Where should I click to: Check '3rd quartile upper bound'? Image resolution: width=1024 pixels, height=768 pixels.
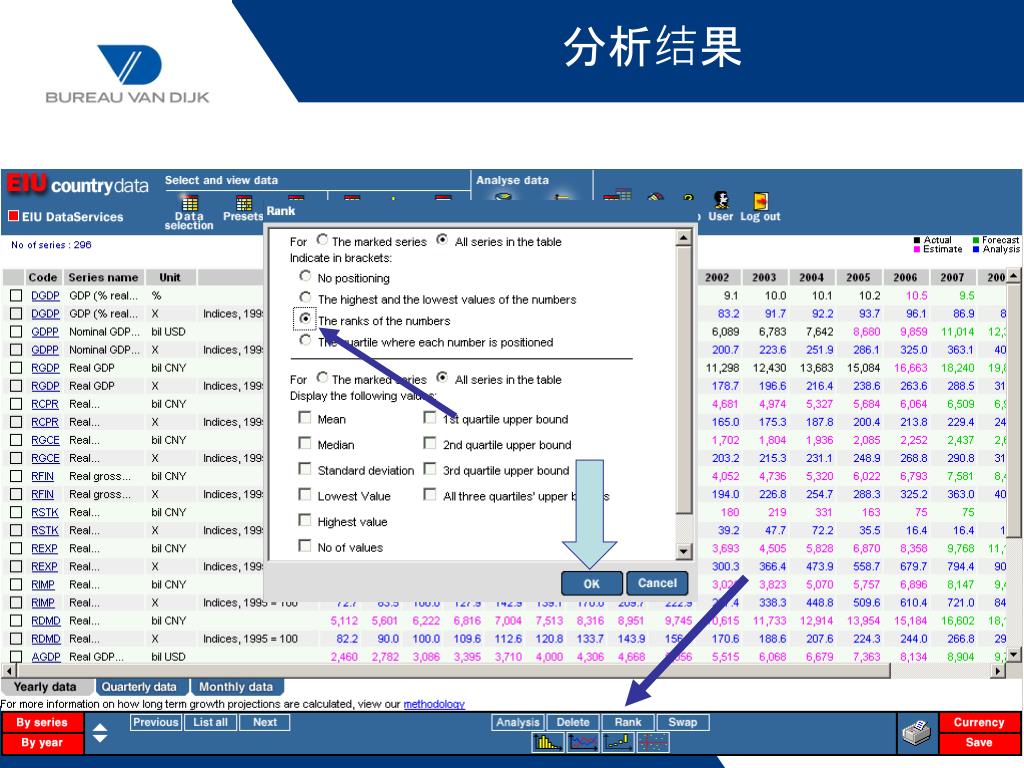pos(430,468)
